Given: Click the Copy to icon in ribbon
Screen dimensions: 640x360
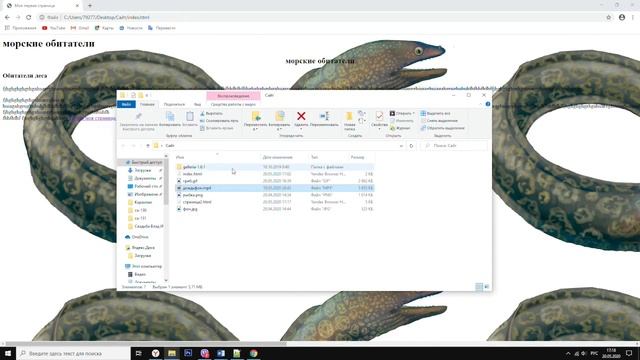Looking at the screenshot, I should tap(280, 116).
